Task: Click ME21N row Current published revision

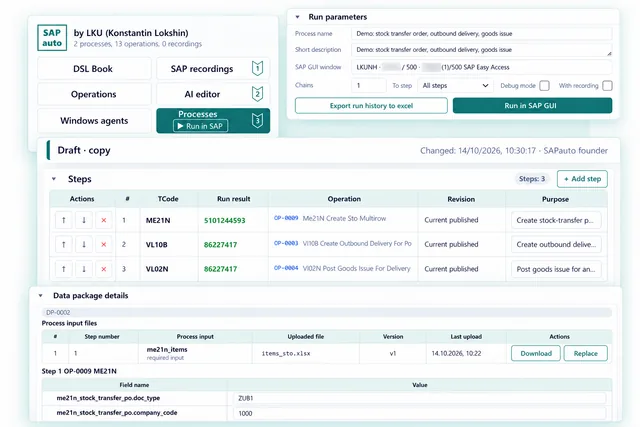Action: pyautogui.click(x=451, y=220)
